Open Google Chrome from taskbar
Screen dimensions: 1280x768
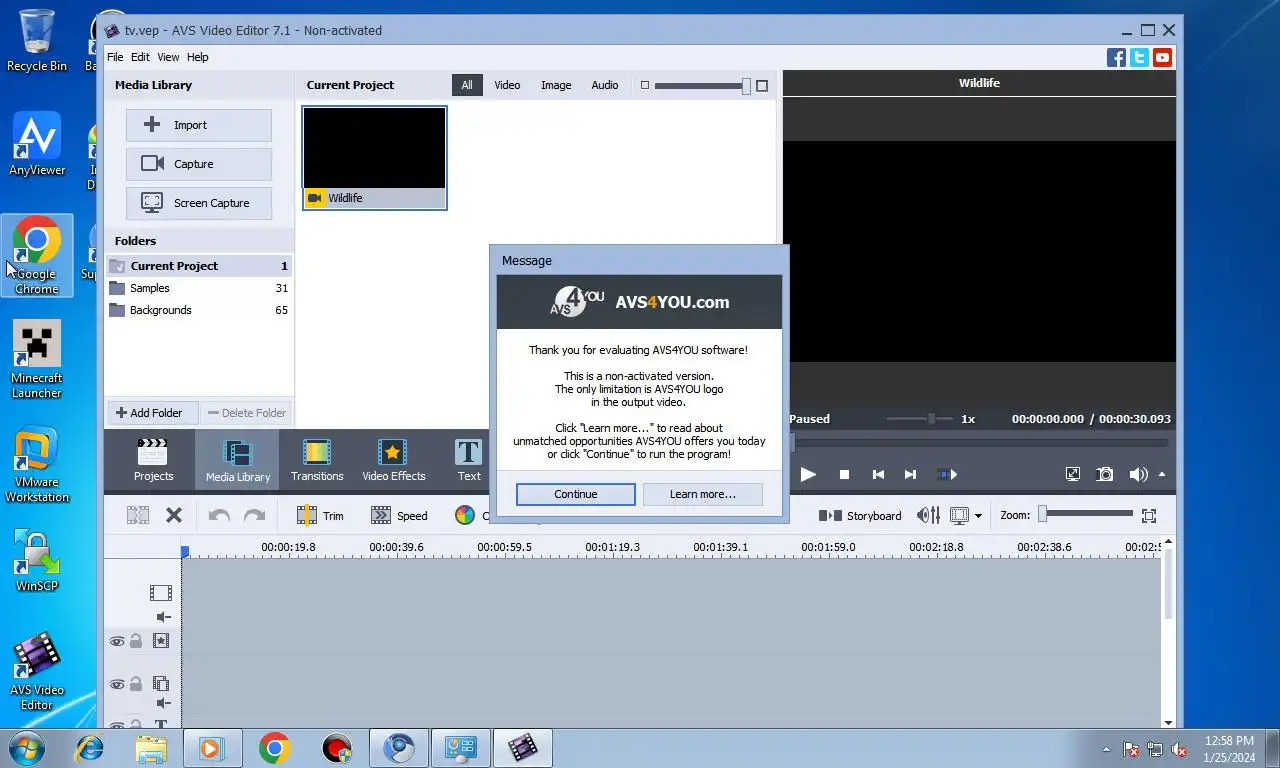[274, 748]
